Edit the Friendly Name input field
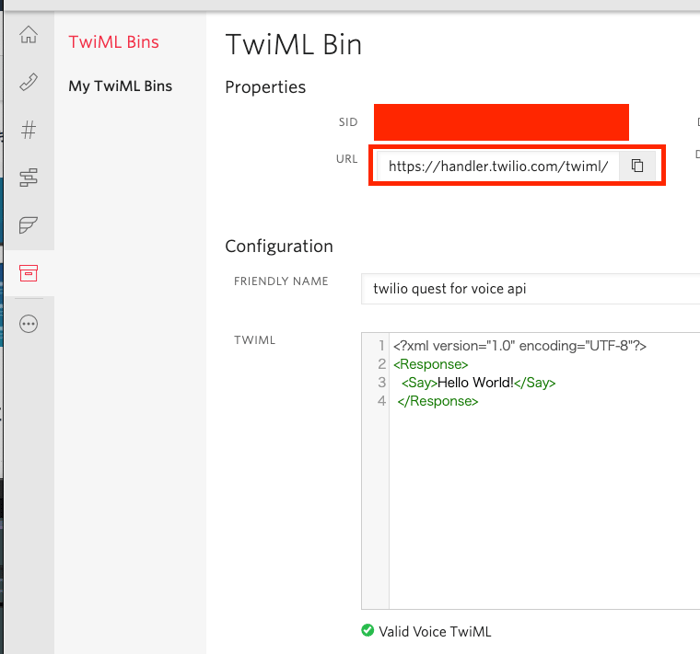 point(530,289)
